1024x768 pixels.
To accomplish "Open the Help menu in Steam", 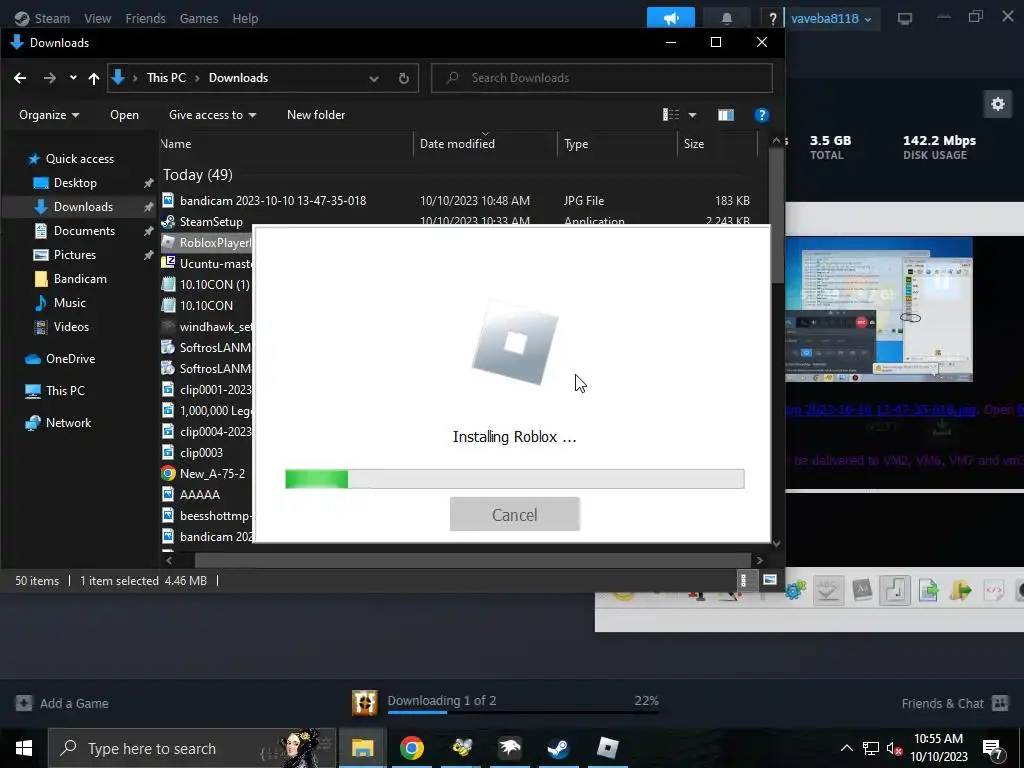I will click(245, 18).
